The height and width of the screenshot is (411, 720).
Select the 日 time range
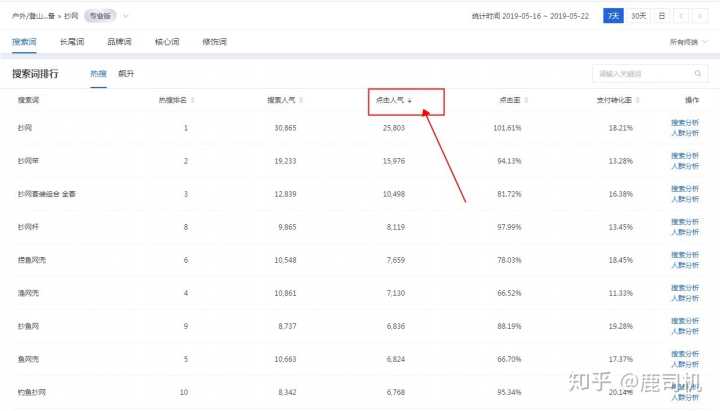tap(661, 16)
